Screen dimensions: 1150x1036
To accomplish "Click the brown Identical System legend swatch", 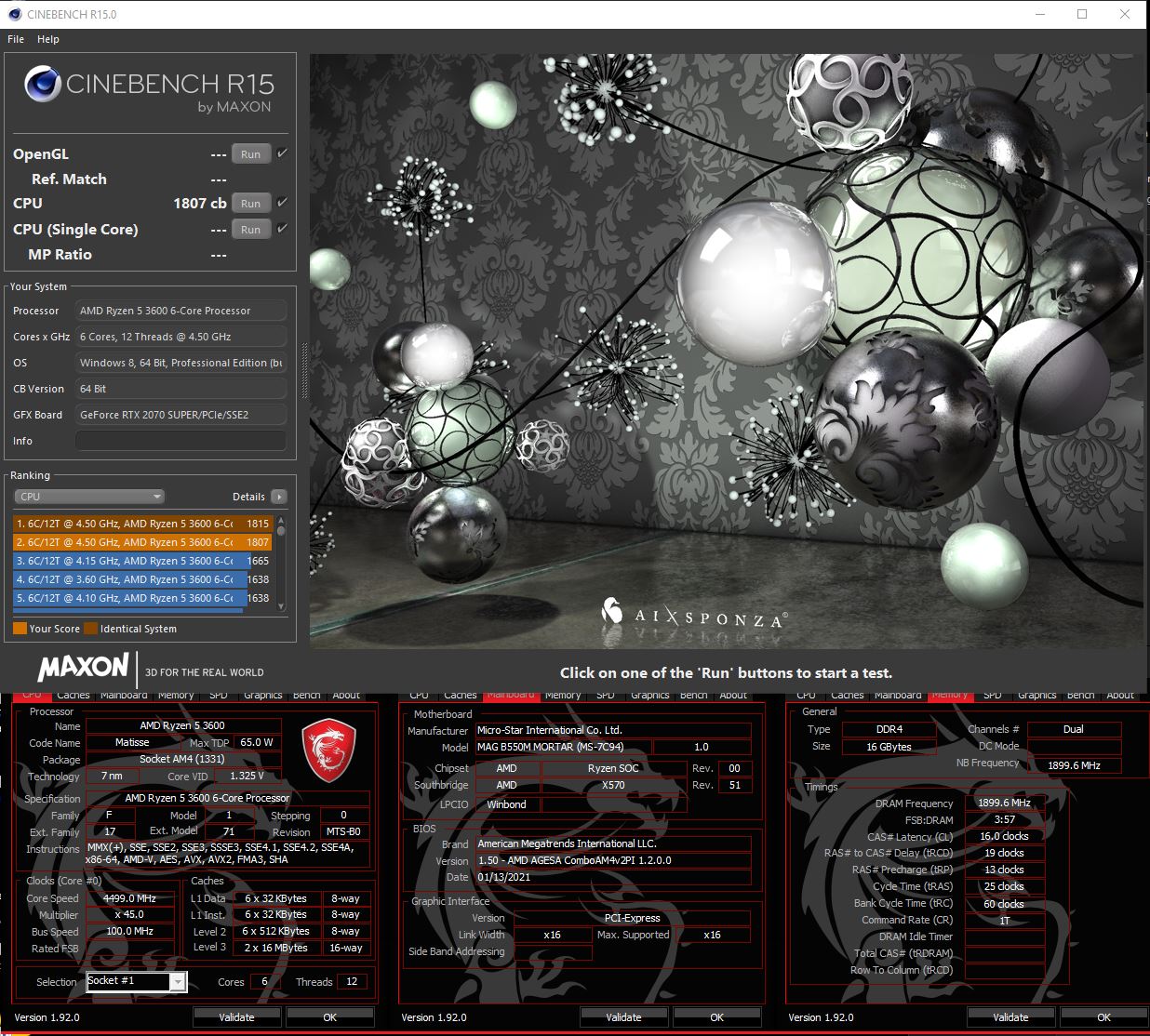I will click(x=90, y=629).
